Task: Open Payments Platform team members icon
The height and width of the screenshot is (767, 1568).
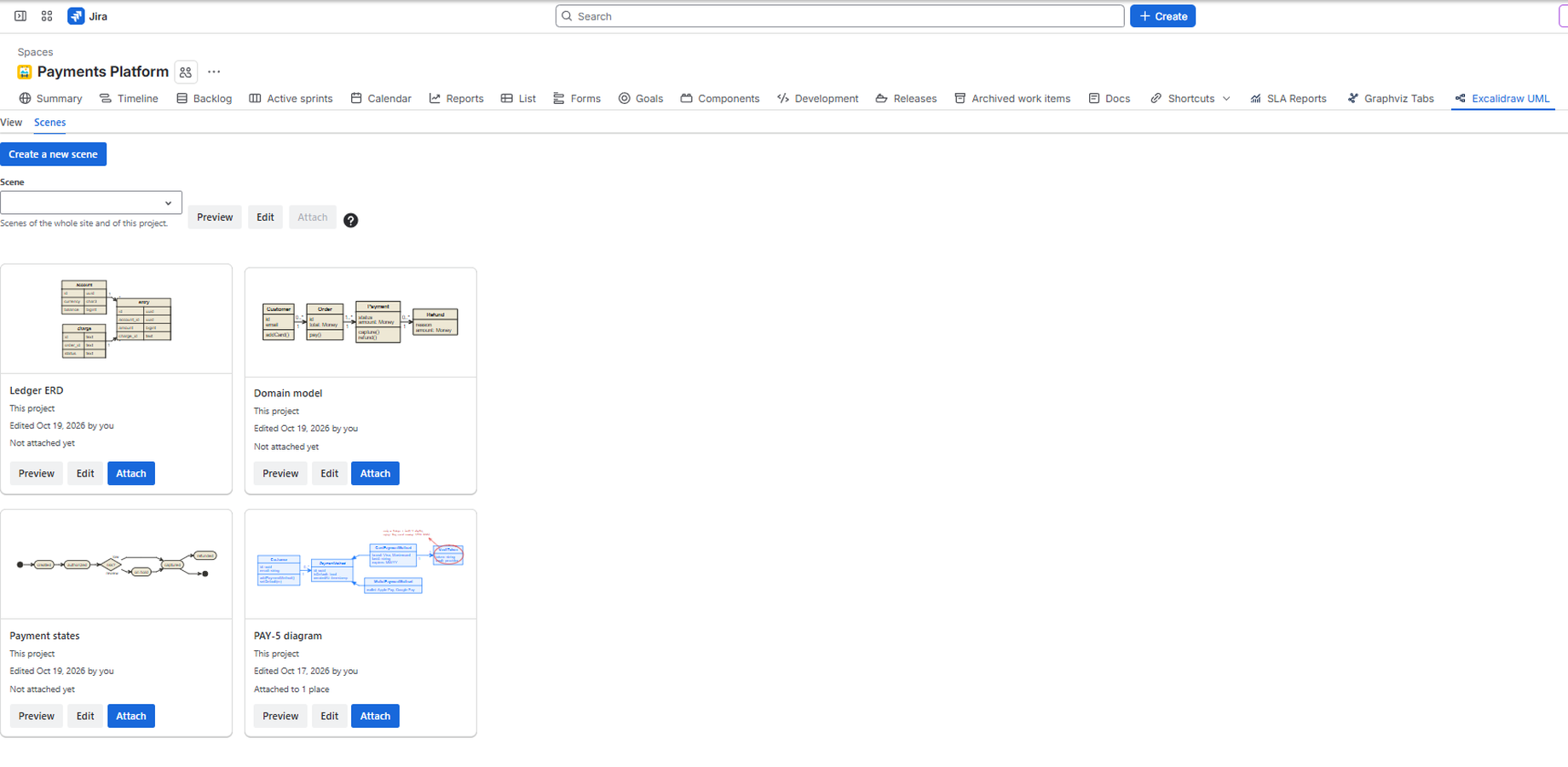Action: pyautogui.click(x=186, y=72)
